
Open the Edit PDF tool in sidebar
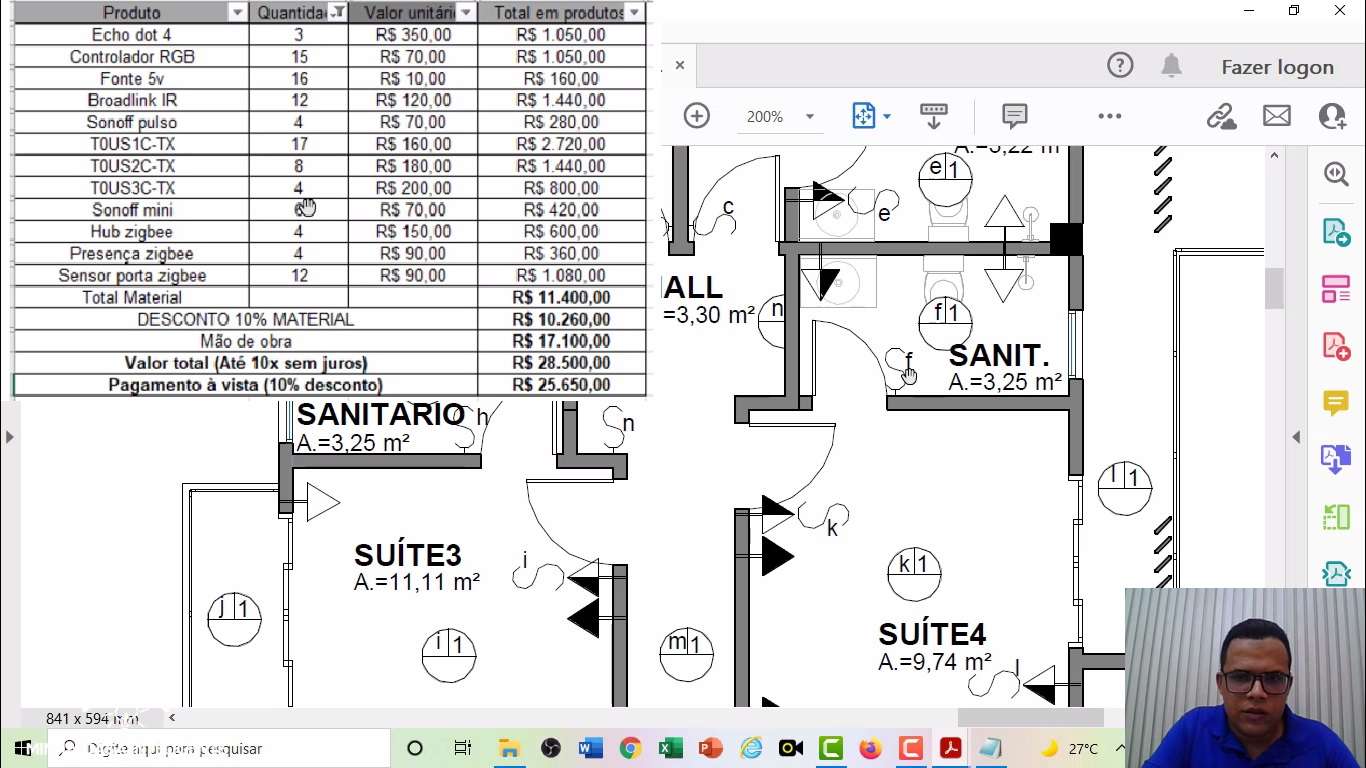[x=1336, y=290]
